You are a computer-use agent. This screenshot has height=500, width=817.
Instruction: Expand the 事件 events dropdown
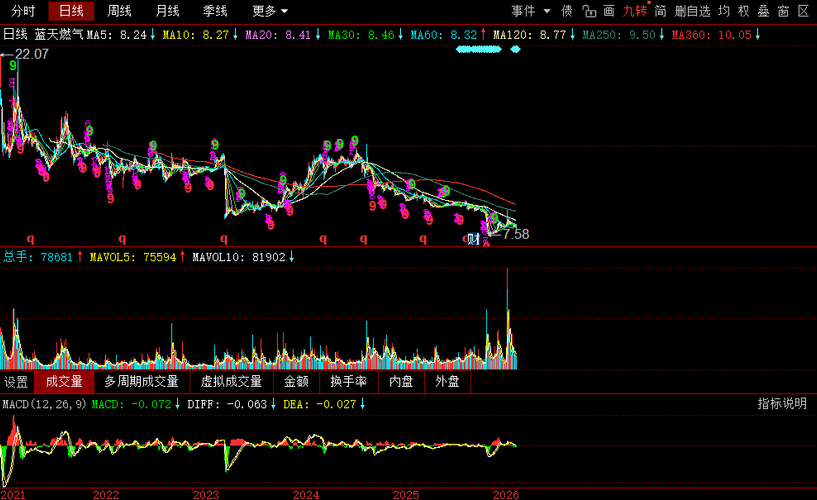(x=531, y=11)
